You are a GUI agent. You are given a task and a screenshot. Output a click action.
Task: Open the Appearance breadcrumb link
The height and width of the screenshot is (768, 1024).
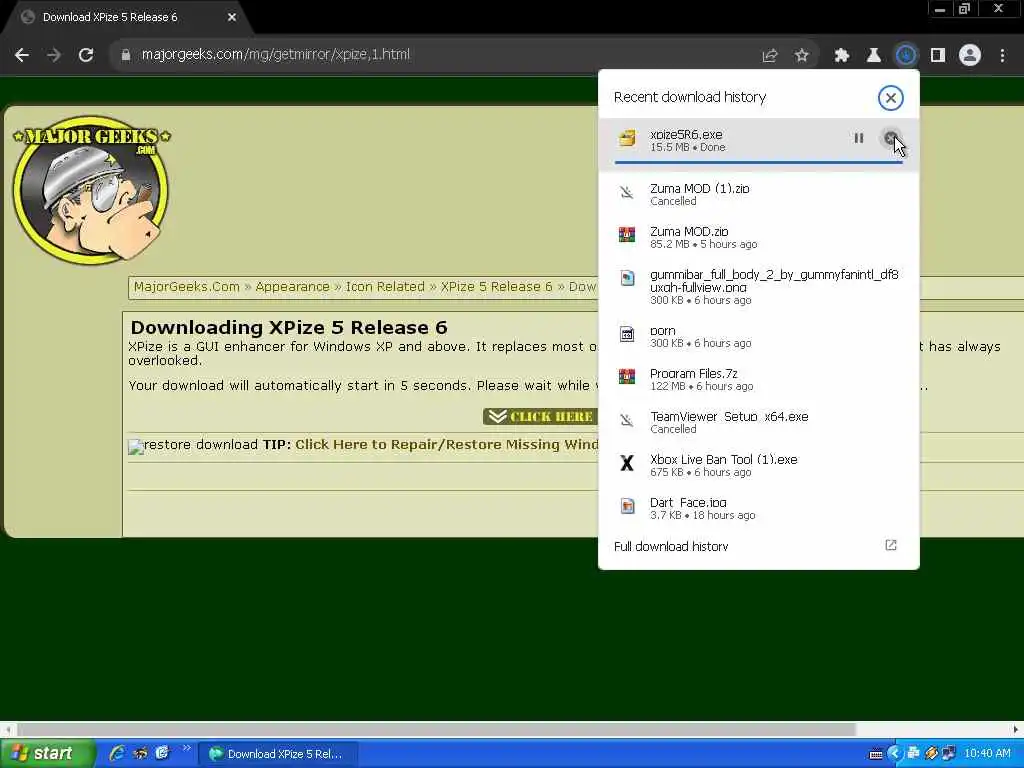[292, 287]
